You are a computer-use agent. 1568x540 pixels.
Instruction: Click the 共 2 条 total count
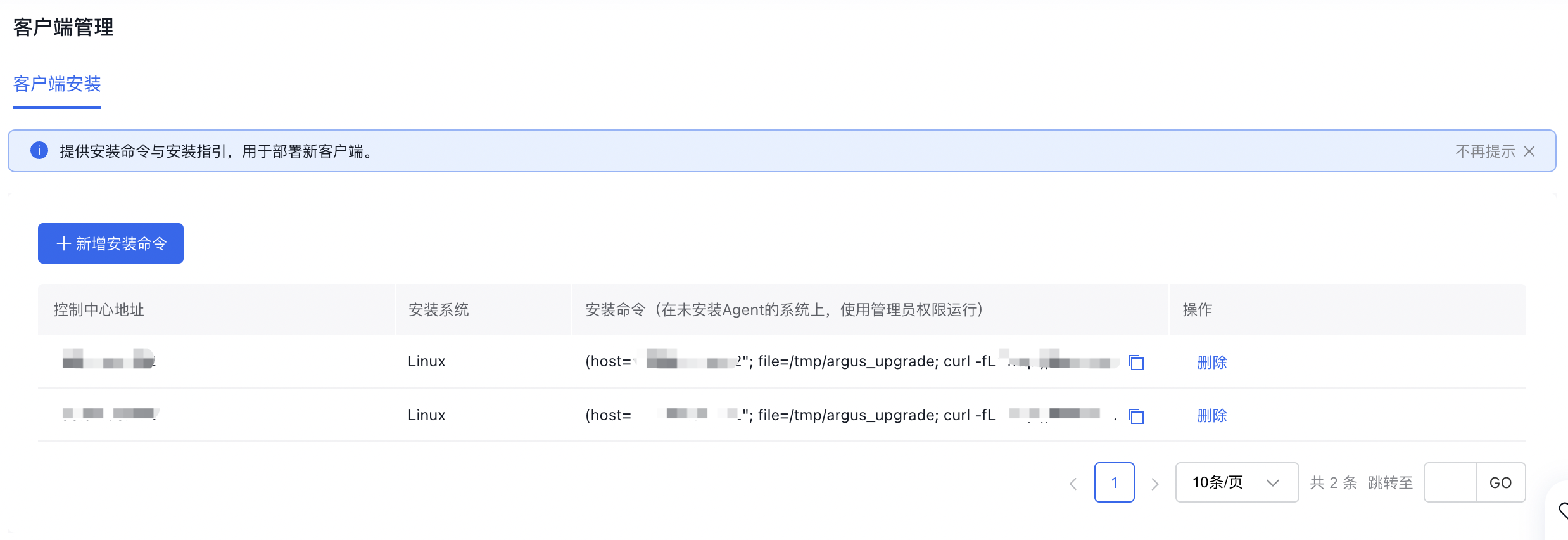(1334, 483)
